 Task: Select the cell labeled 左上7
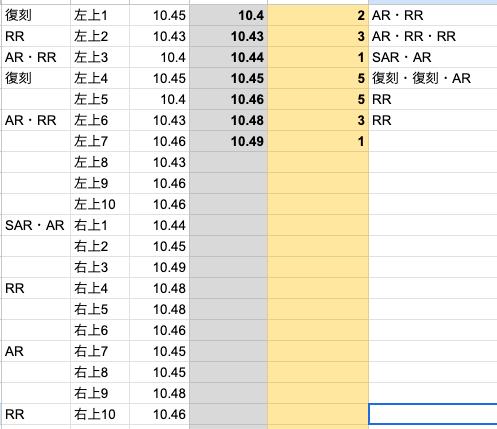click(100, 141)
